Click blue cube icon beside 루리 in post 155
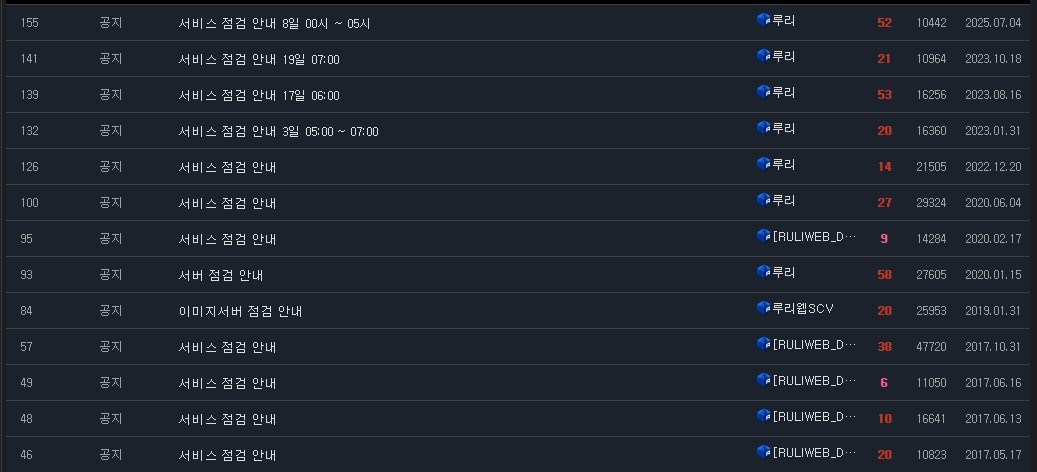Image resolution: width=1037 pixels, height=472 pixels. click(764, 20)
